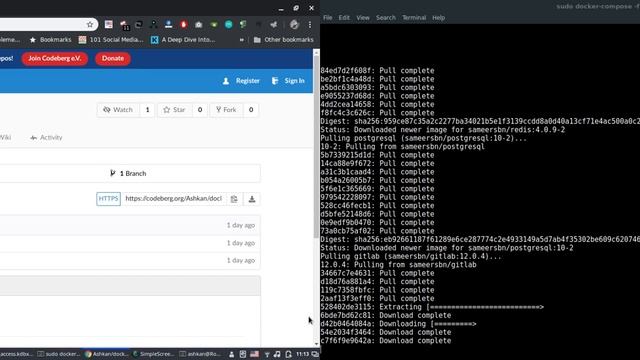This screenshot has width=640, height=360.
Task: Switch to SimpleScreen taskbar window
Action: 153,354
